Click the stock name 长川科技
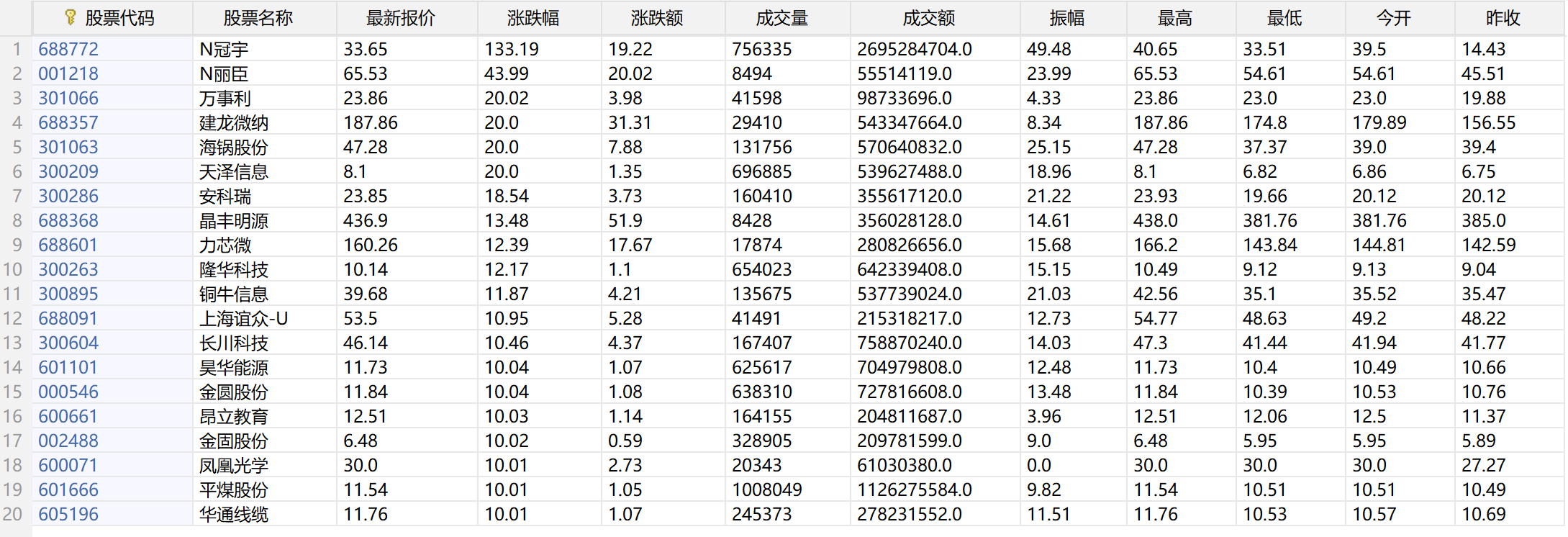Image resolution: width=1568 pixels, height=537 pixels. point(234,343)
